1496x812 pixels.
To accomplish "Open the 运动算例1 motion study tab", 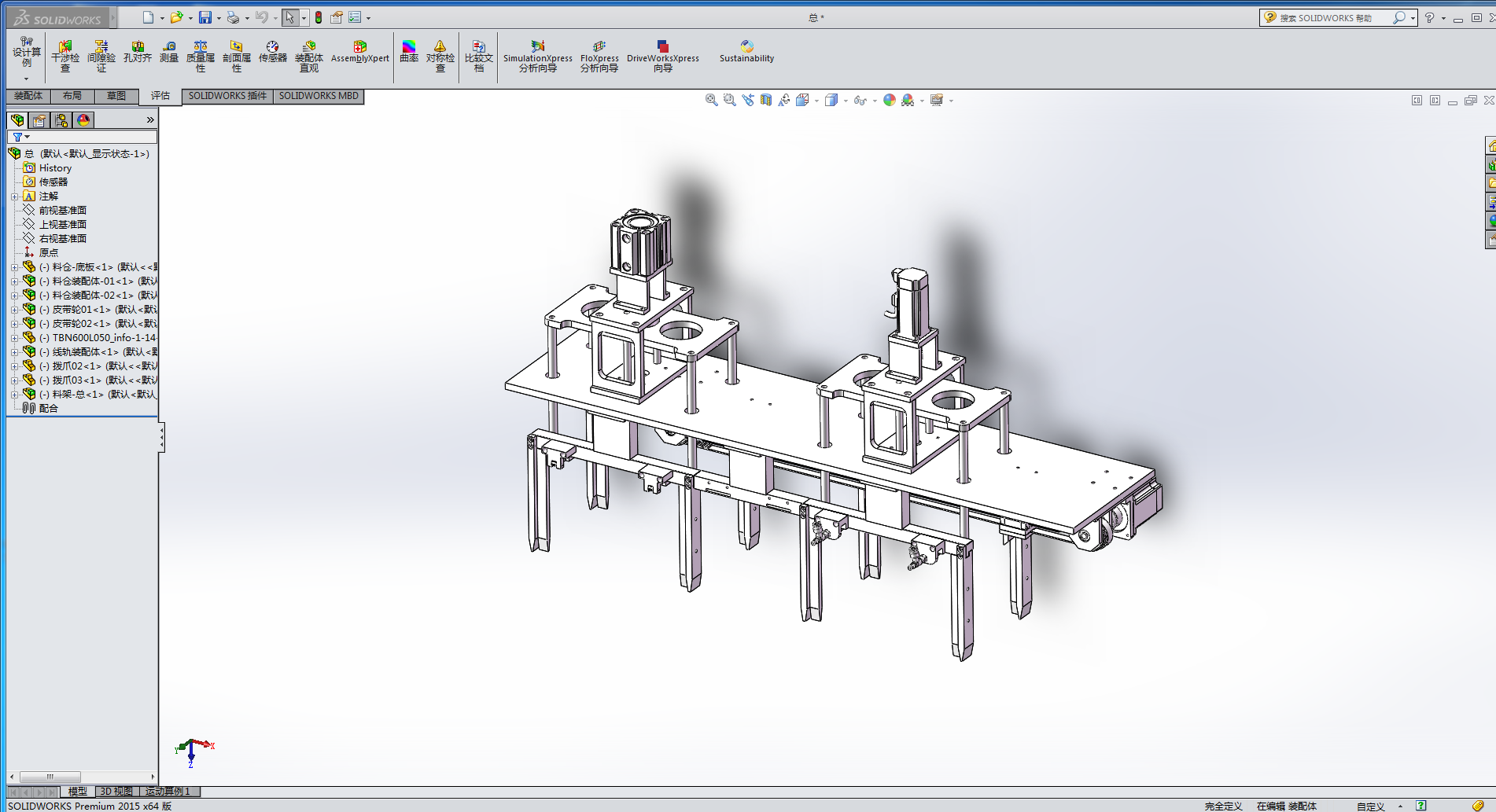I will point(168,792).
